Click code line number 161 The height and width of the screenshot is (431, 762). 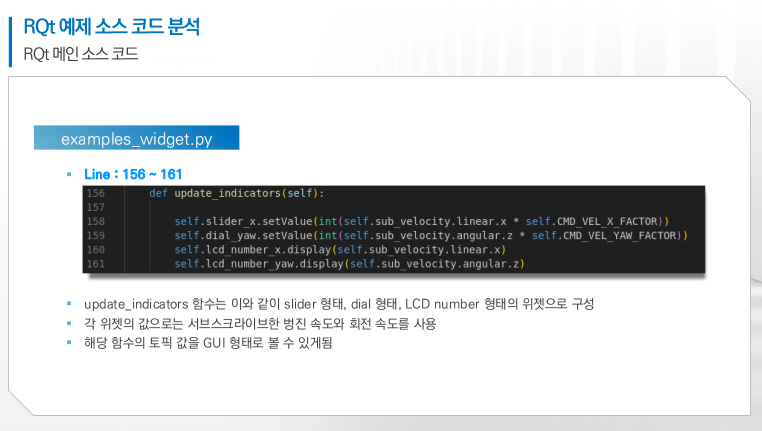(x=96, y=263)
